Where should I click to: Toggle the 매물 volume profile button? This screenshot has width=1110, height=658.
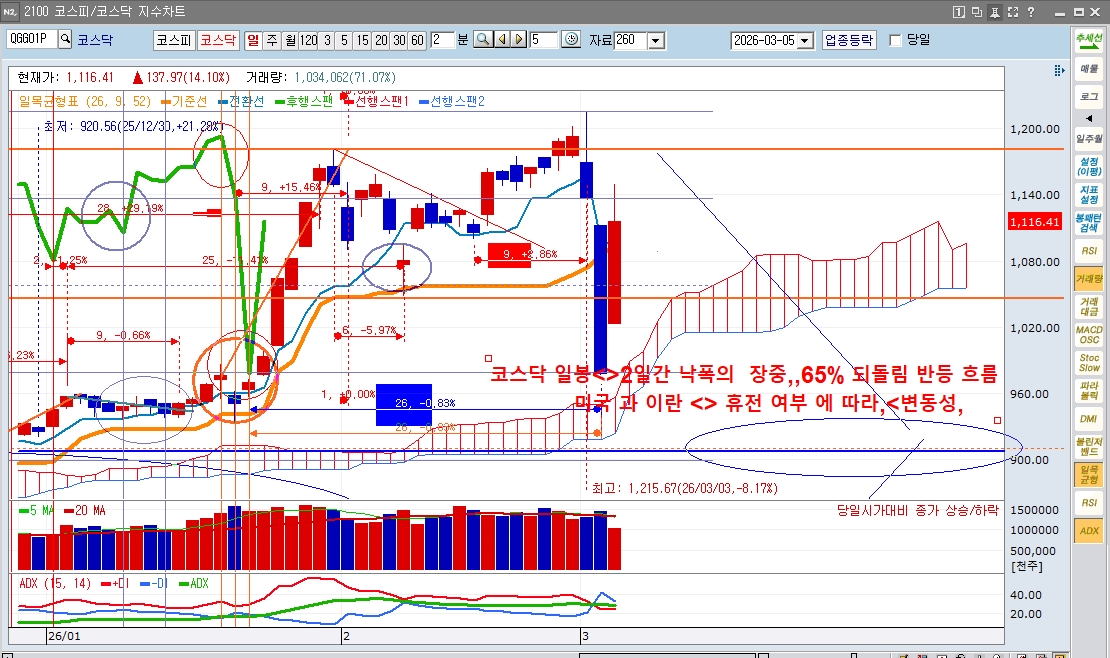(1089, 69)
